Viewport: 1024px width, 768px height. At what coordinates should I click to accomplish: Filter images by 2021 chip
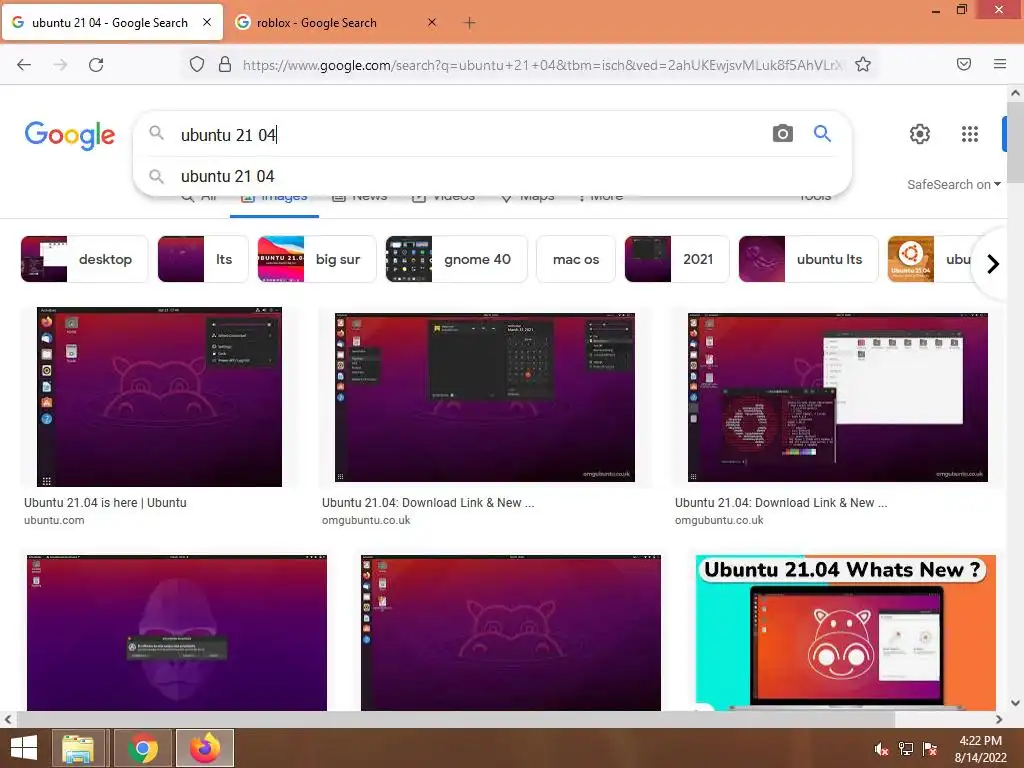pos(677,259)
